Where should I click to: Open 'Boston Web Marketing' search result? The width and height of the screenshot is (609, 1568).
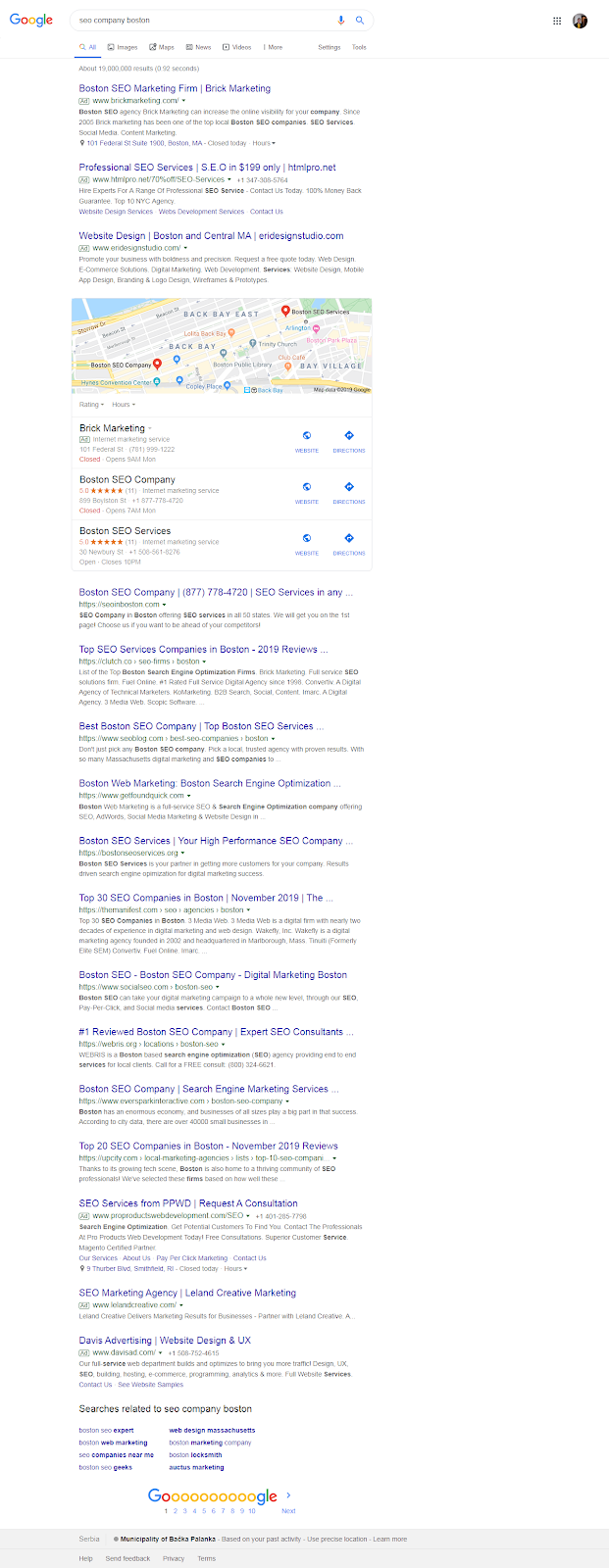tap(210, 784)
